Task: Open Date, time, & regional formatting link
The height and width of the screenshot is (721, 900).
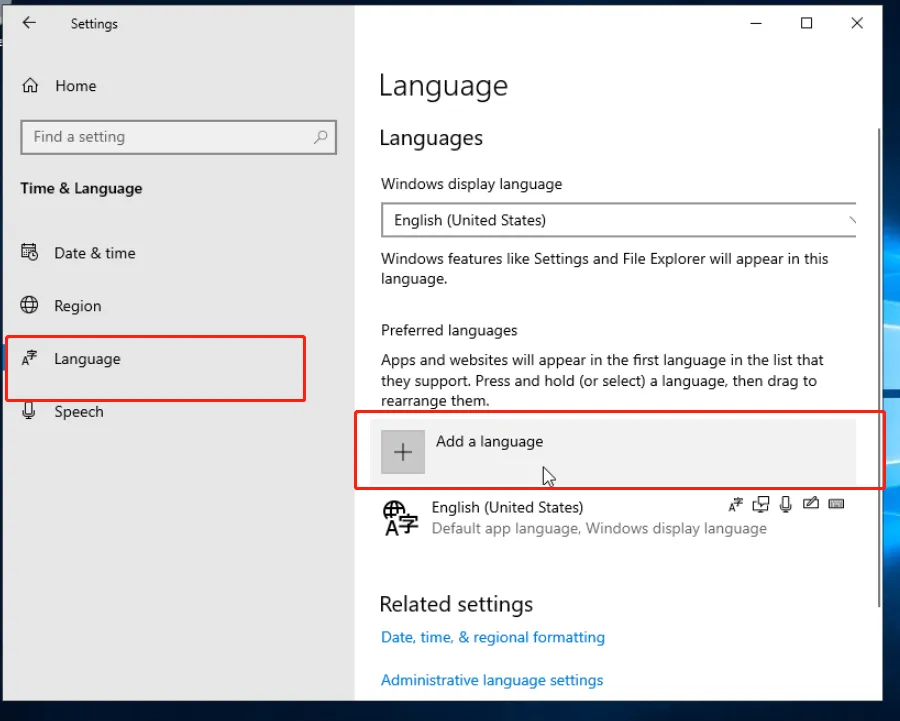Action: tap(492, 637)
